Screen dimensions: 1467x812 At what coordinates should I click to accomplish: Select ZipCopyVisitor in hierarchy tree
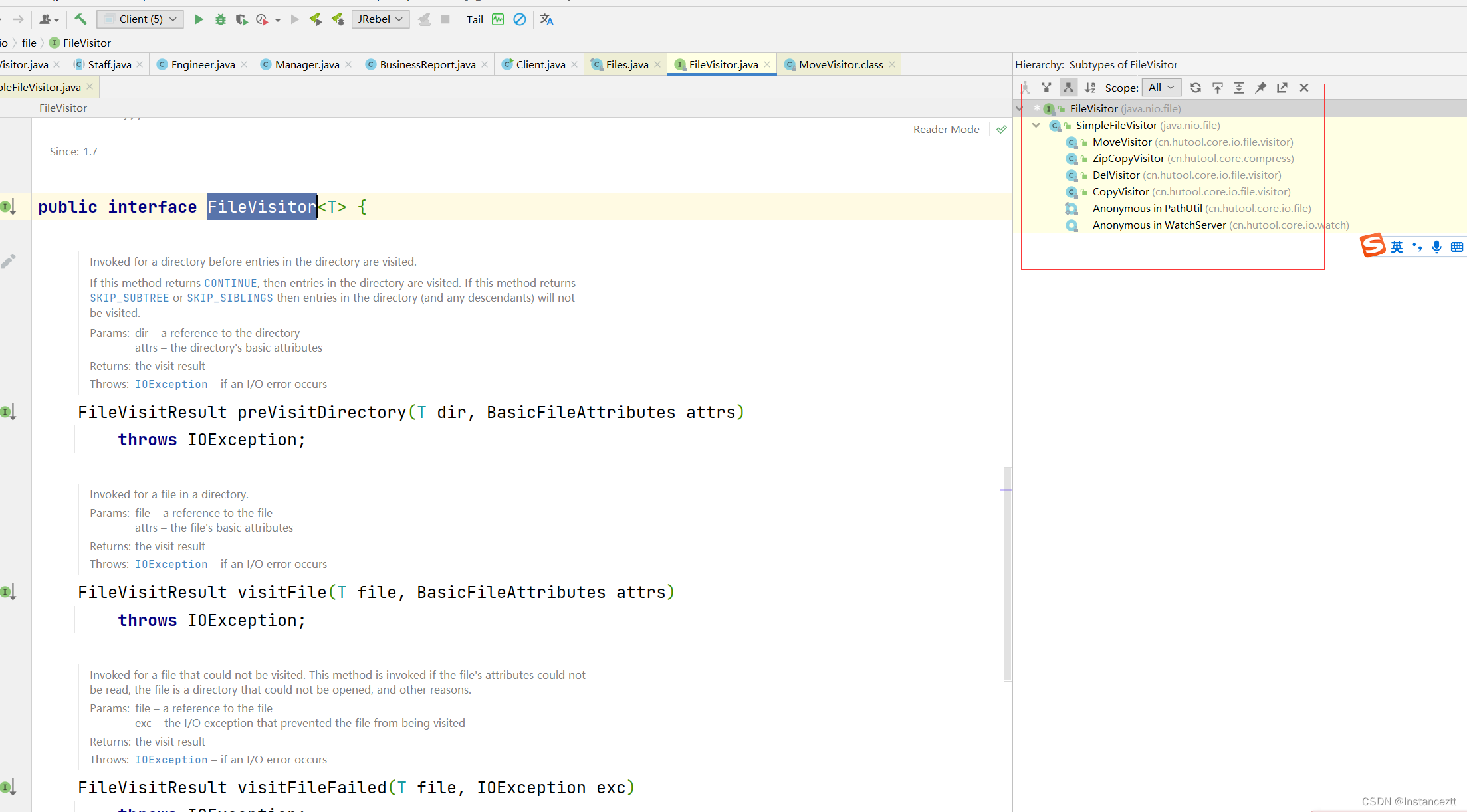click(1180, 158)
